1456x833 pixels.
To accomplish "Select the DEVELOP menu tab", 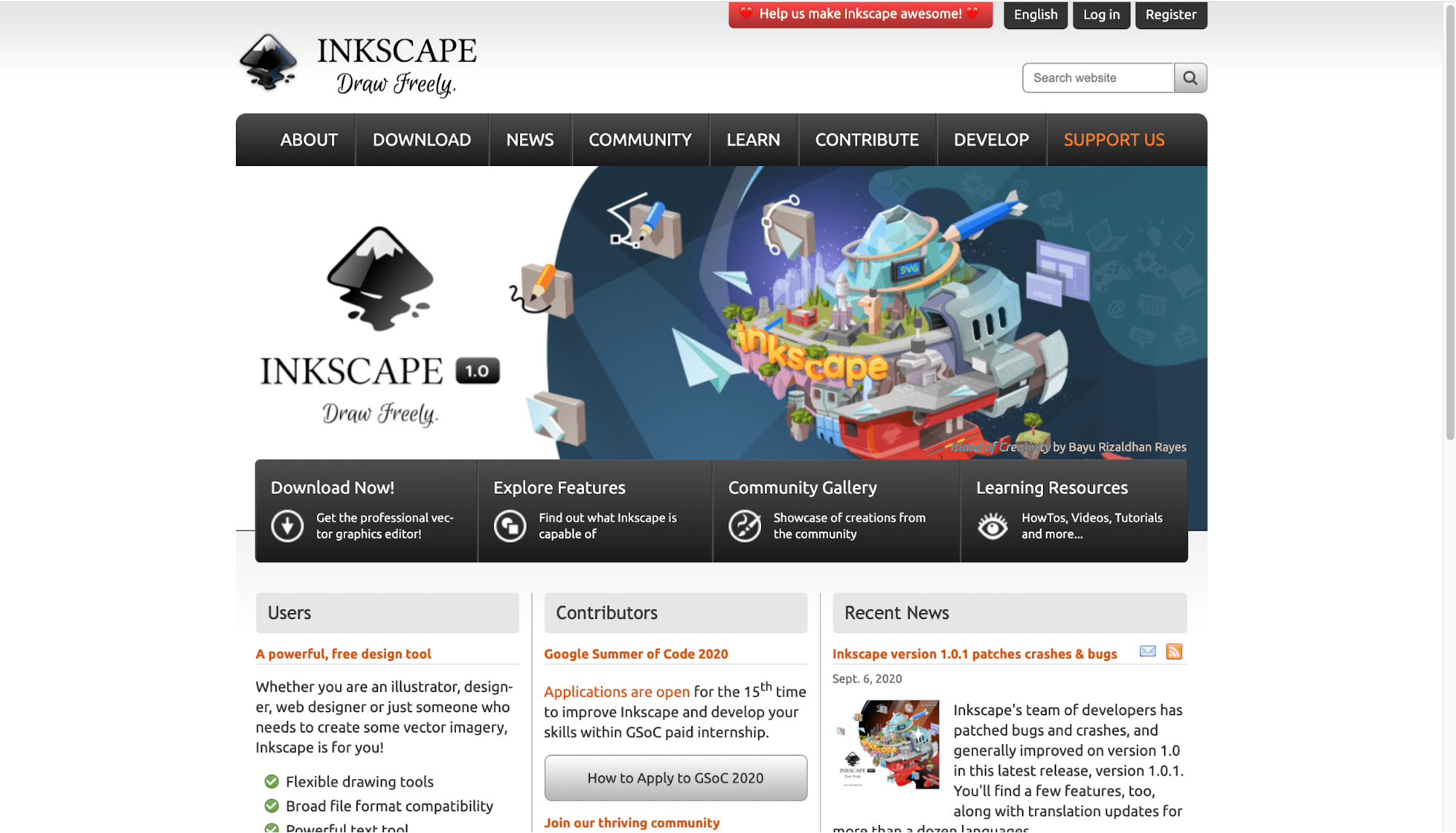I will (991, 139).
